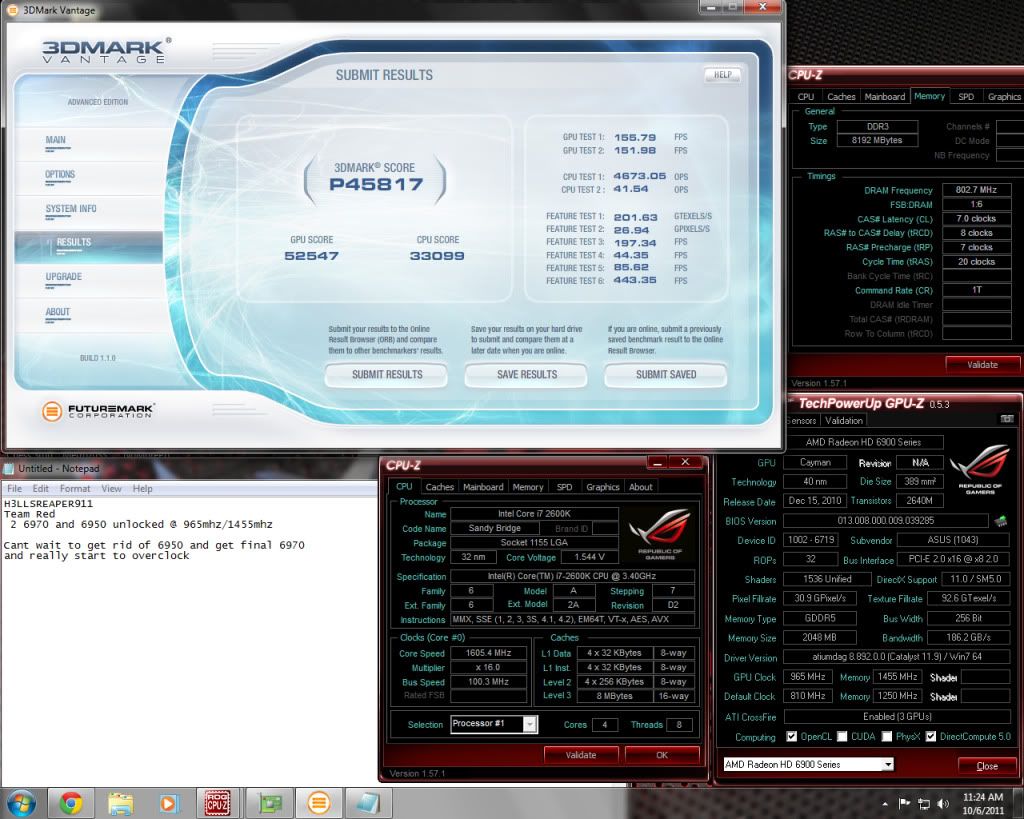Open CPU tab in CPU-Z Memory window
This screenshot has width=1024, height=819.
coord(806,97)
